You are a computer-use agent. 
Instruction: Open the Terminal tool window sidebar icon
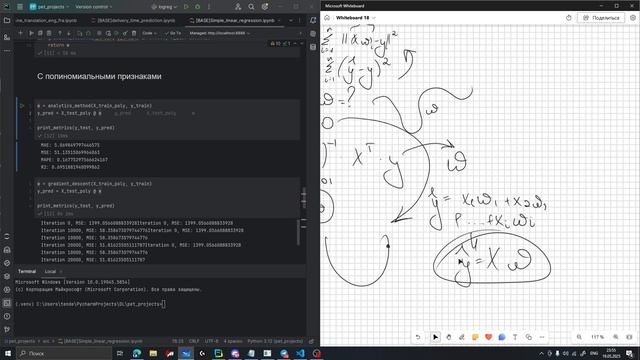click(7, 303)
